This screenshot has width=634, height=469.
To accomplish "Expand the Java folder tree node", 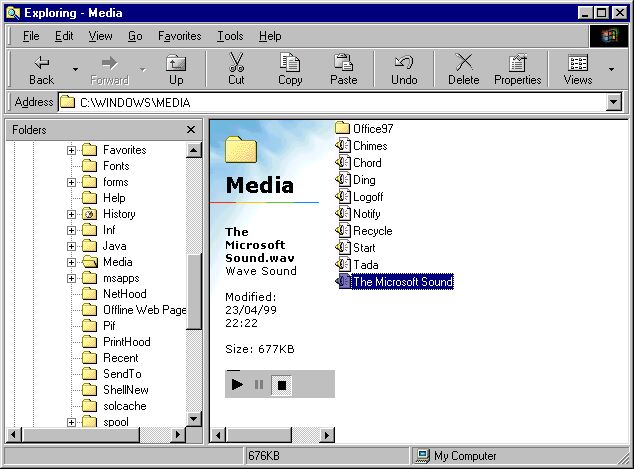I will pos(71,246).
